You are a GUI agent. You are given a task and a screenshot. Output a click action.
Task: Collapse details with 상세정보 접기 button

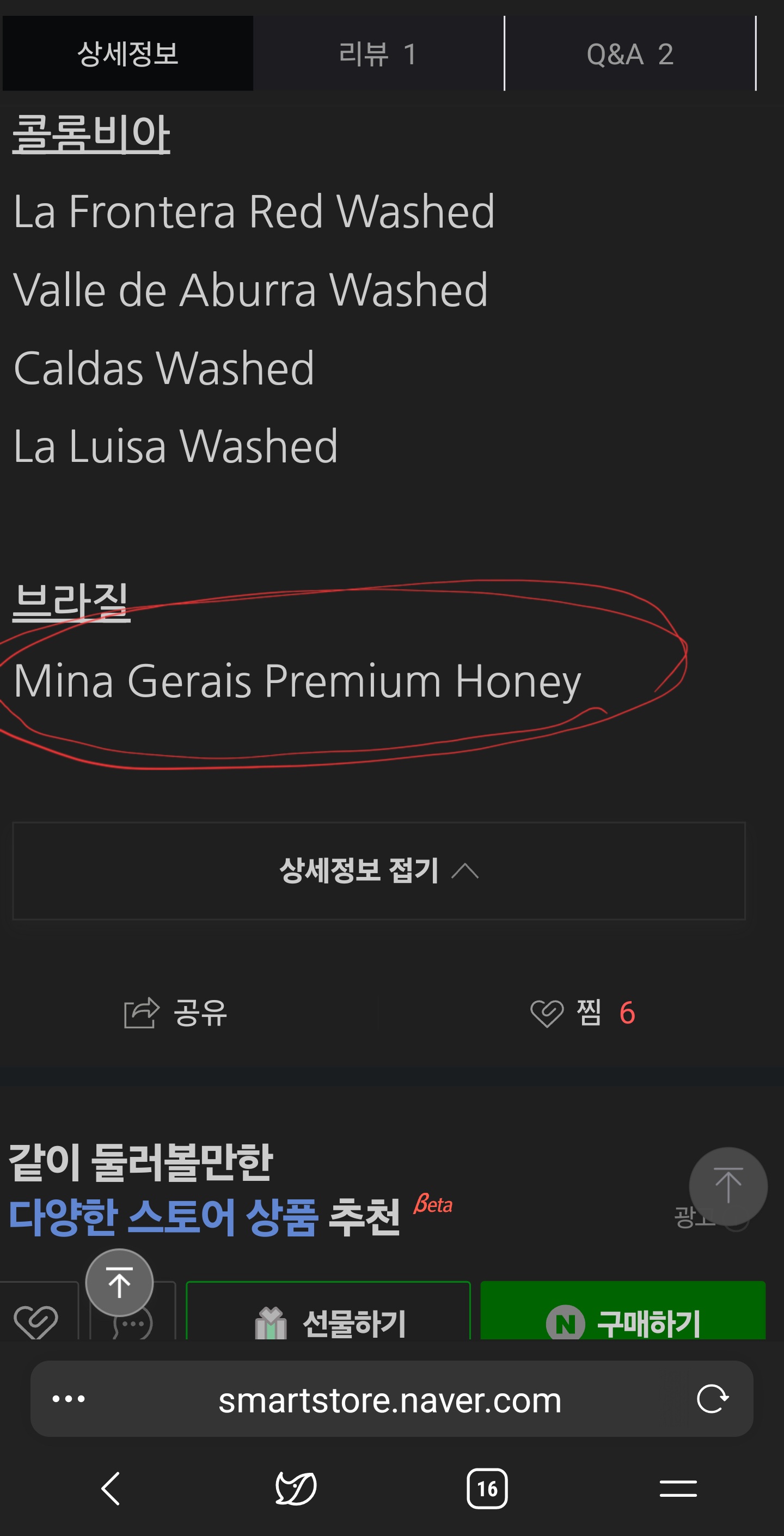(378, 870)
